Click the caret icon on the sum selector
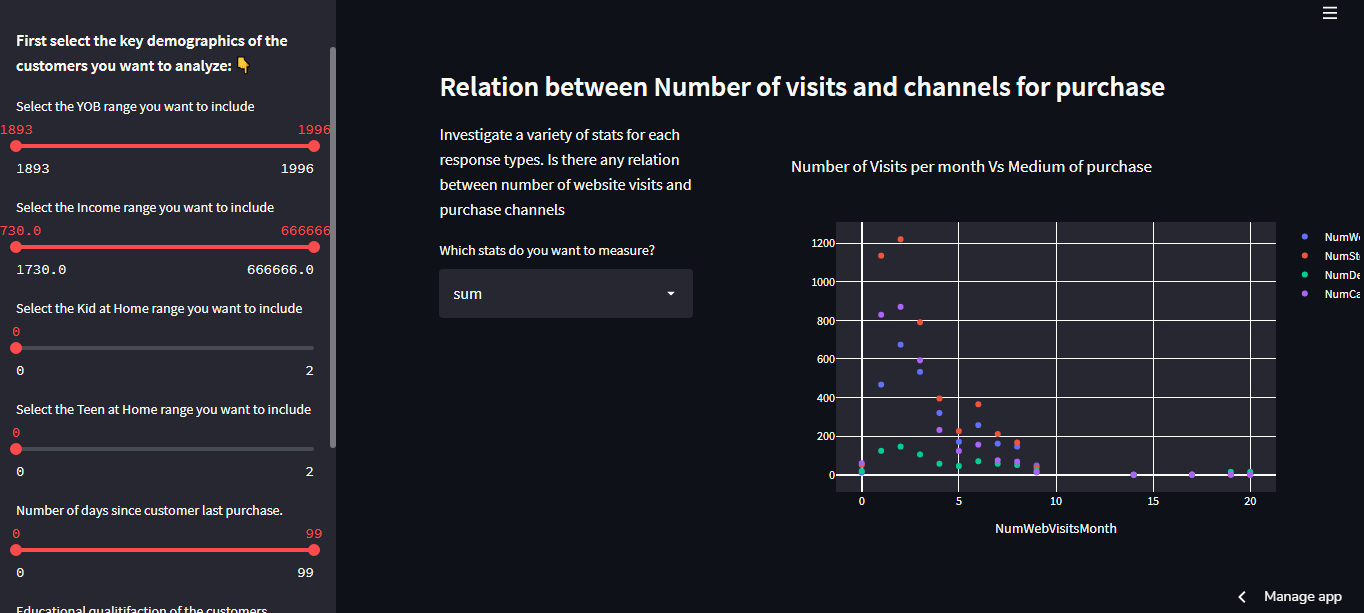The image size is (1364, 613). (670, 293)
